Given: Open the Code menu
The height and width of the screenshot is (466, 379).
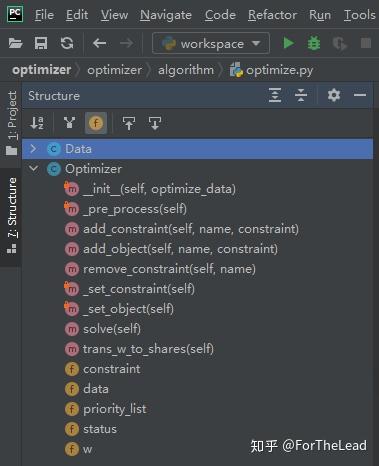Looking at the screenshot, I should (x=220, y=15).
